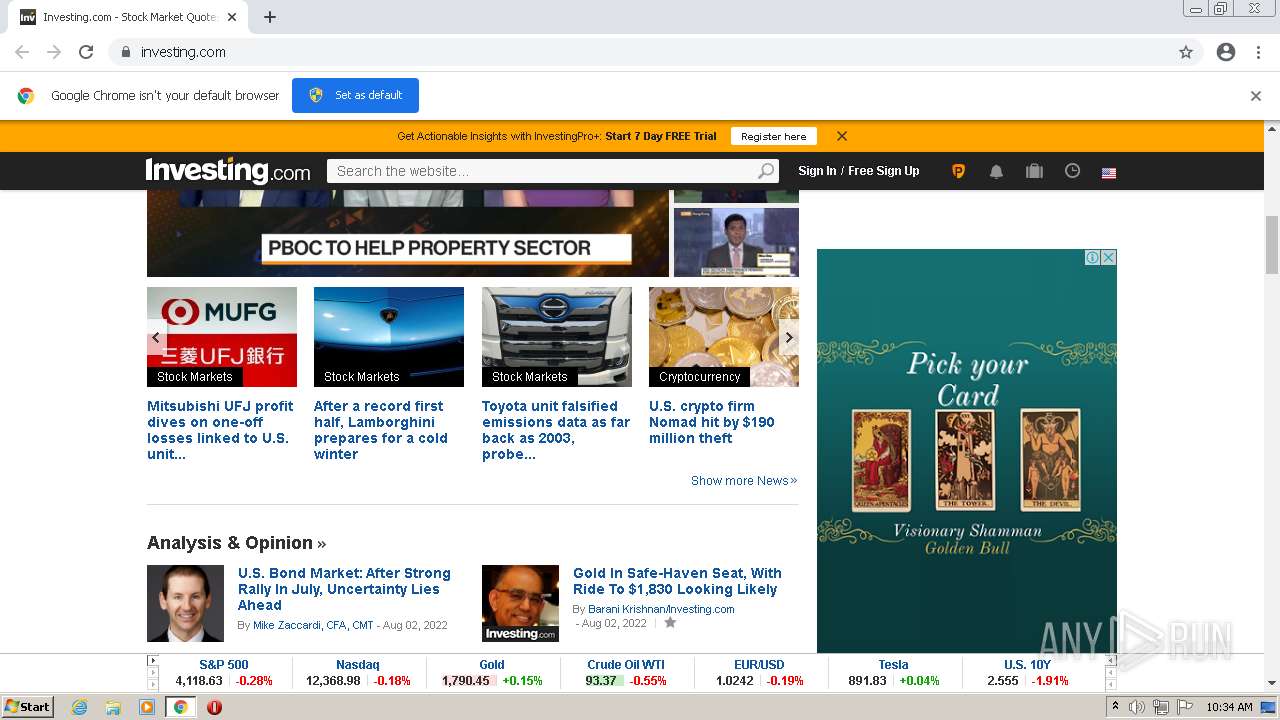Click the Free Sign Up link

(x=884, y=171)
